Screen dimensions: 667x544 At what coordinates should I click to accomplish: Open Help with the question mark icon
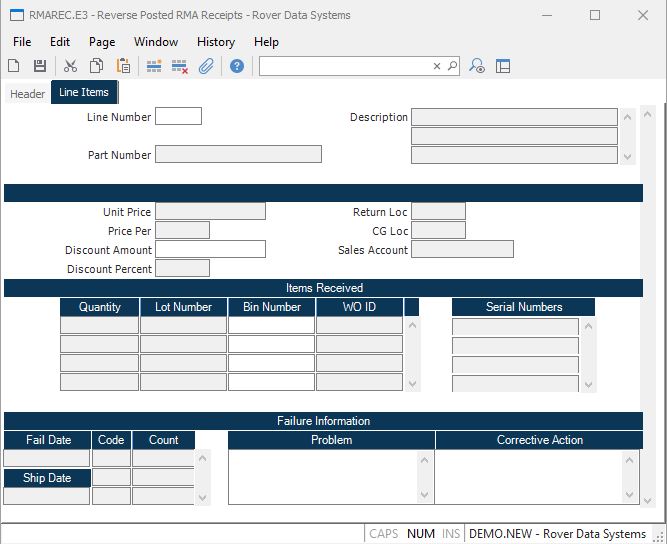coord(237,66)
